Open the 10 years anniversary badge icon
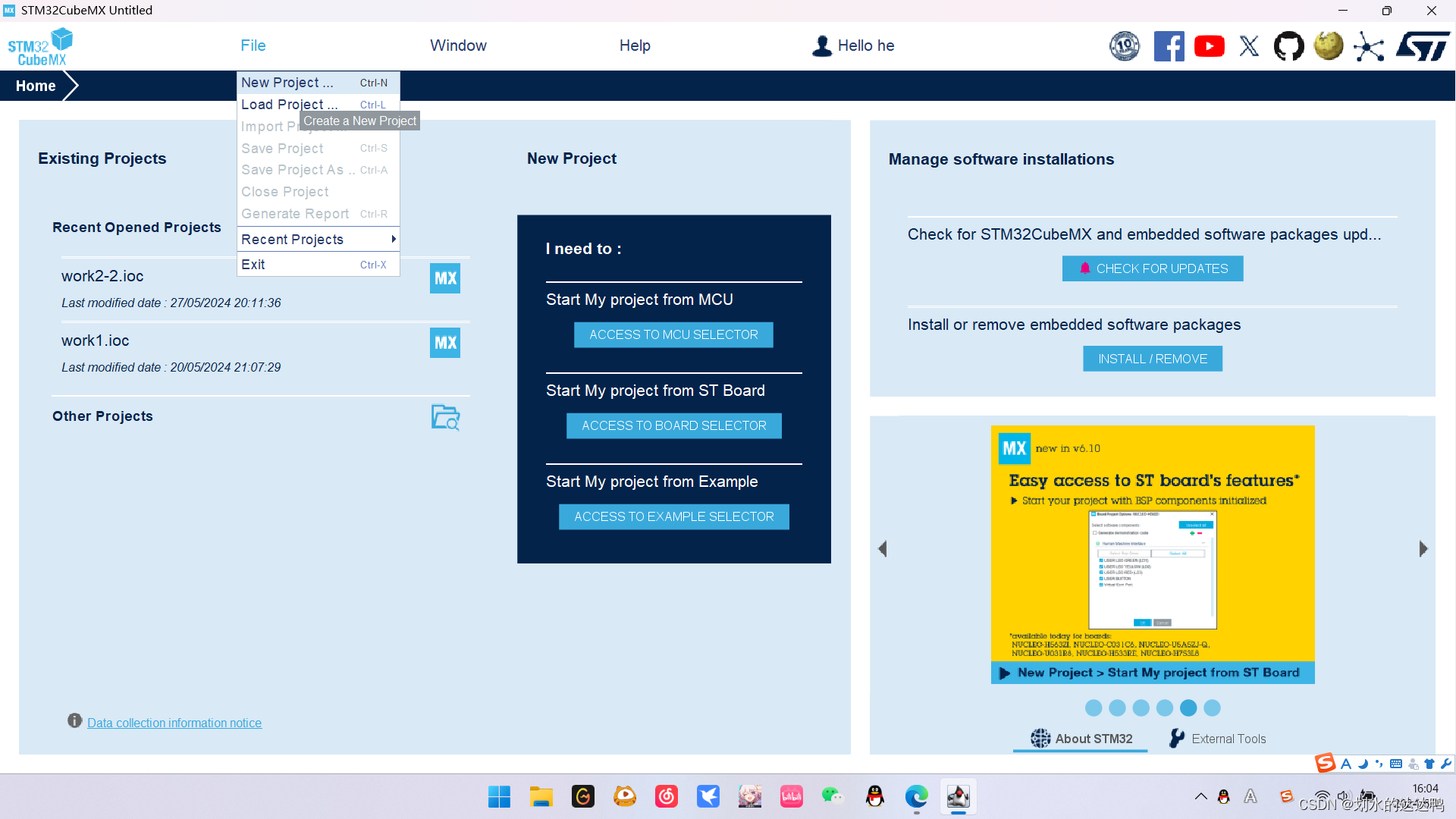The width and height of the screenshot is (1456, 819). click(x=1125, y=46)
